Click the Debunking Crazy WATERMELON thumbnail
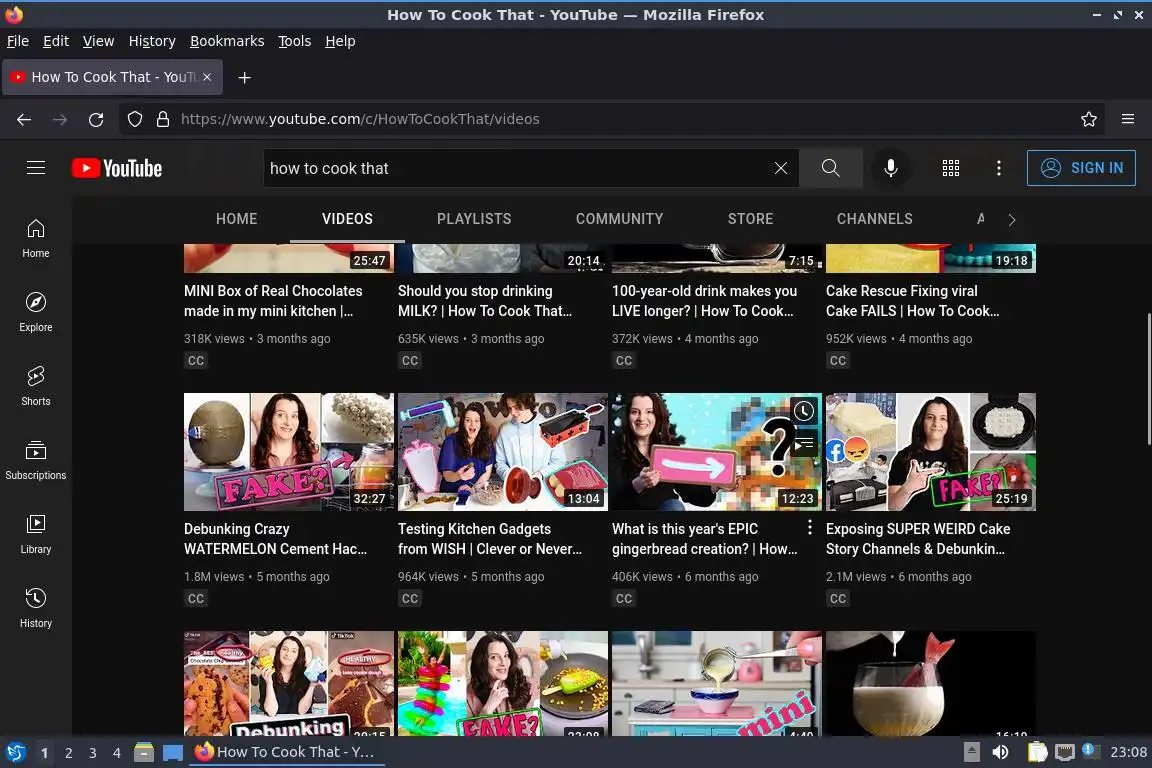Screen dimensions: 1152x768 [x=289, y=452]
